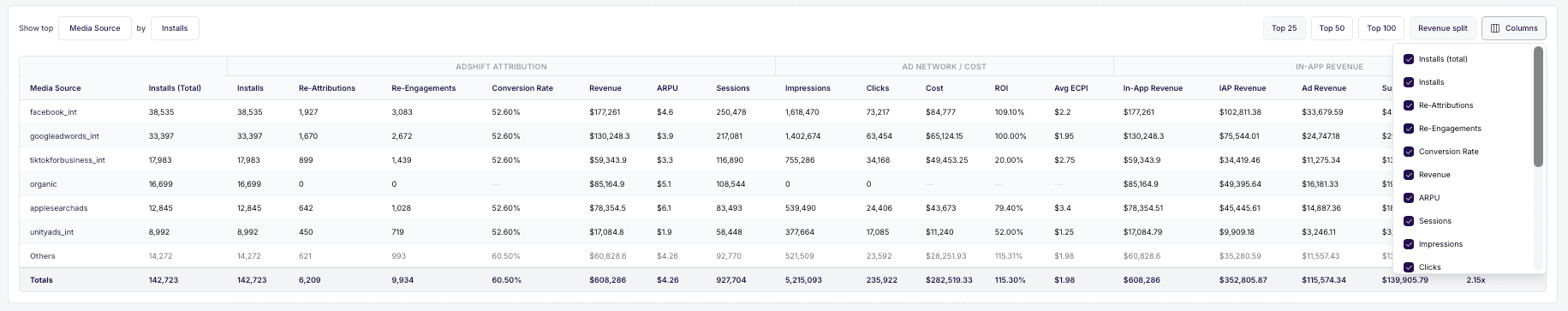Select Top 100 filter
1568x311 pixels.
1381,28
